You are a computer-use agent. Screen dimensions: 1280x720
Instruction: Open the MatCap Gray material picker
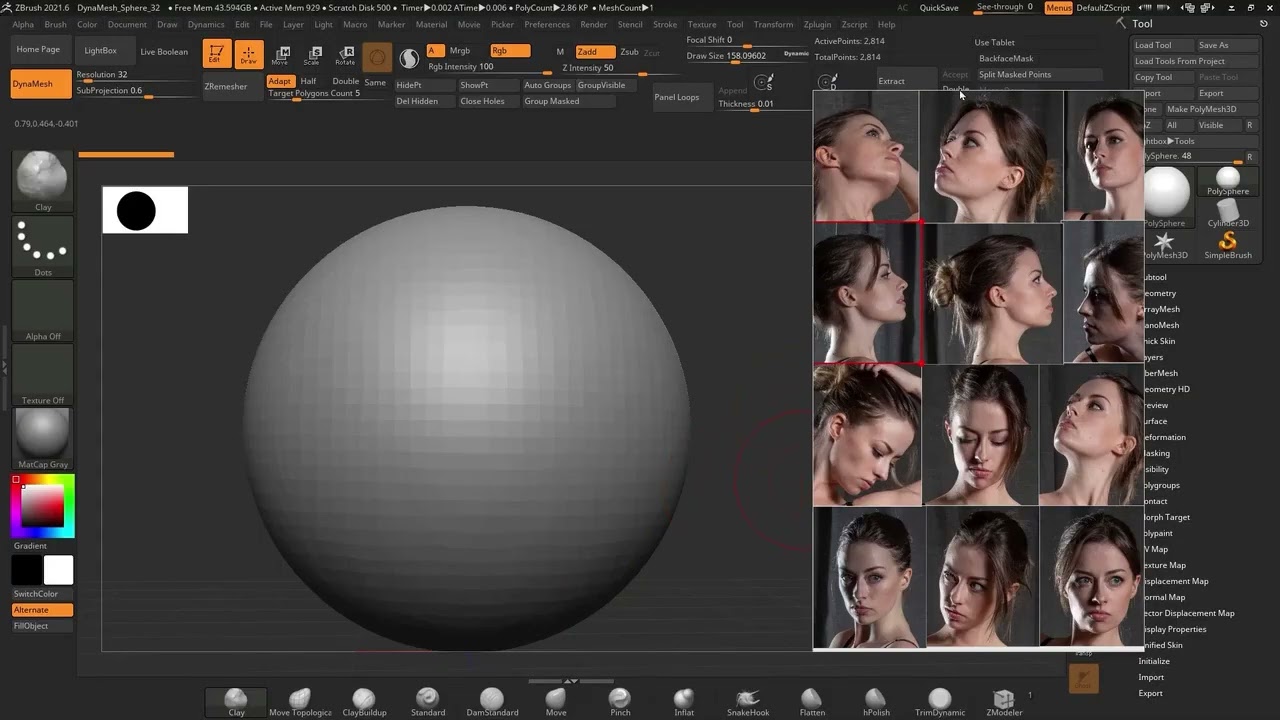(43, 438)
